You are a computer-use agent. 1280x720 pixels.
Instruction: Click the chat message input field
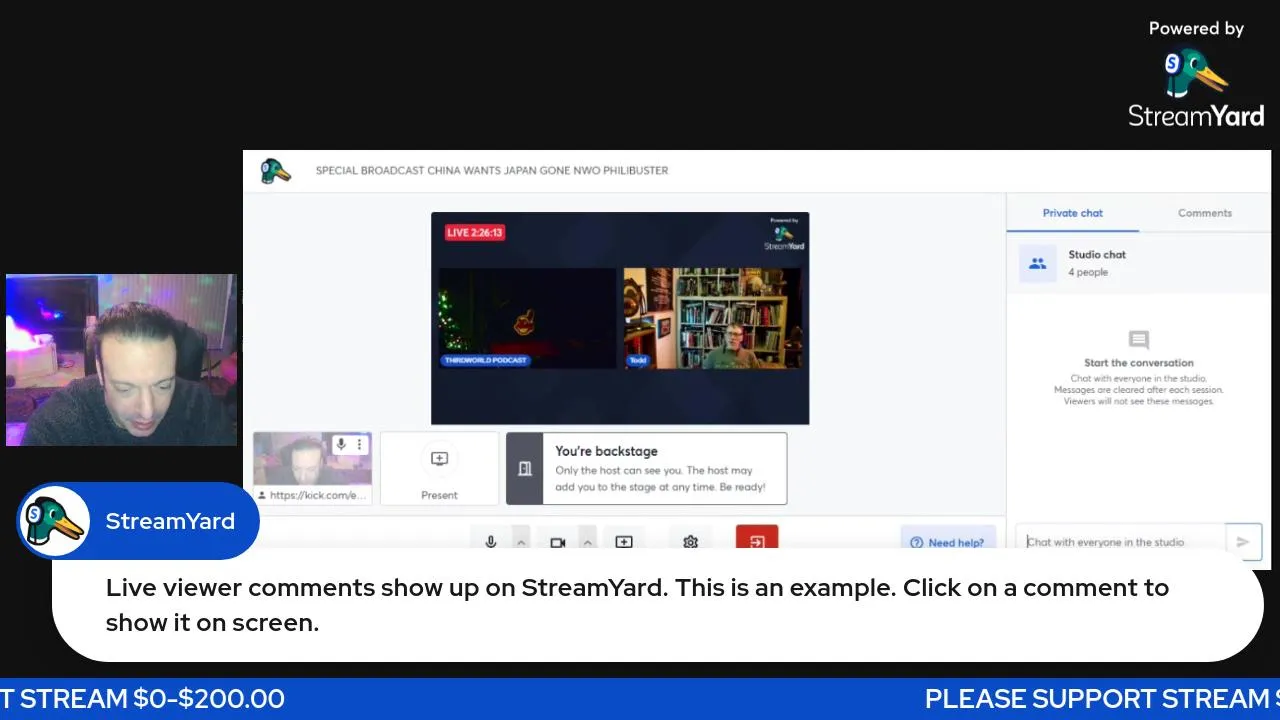click(x=1121, y=542)
